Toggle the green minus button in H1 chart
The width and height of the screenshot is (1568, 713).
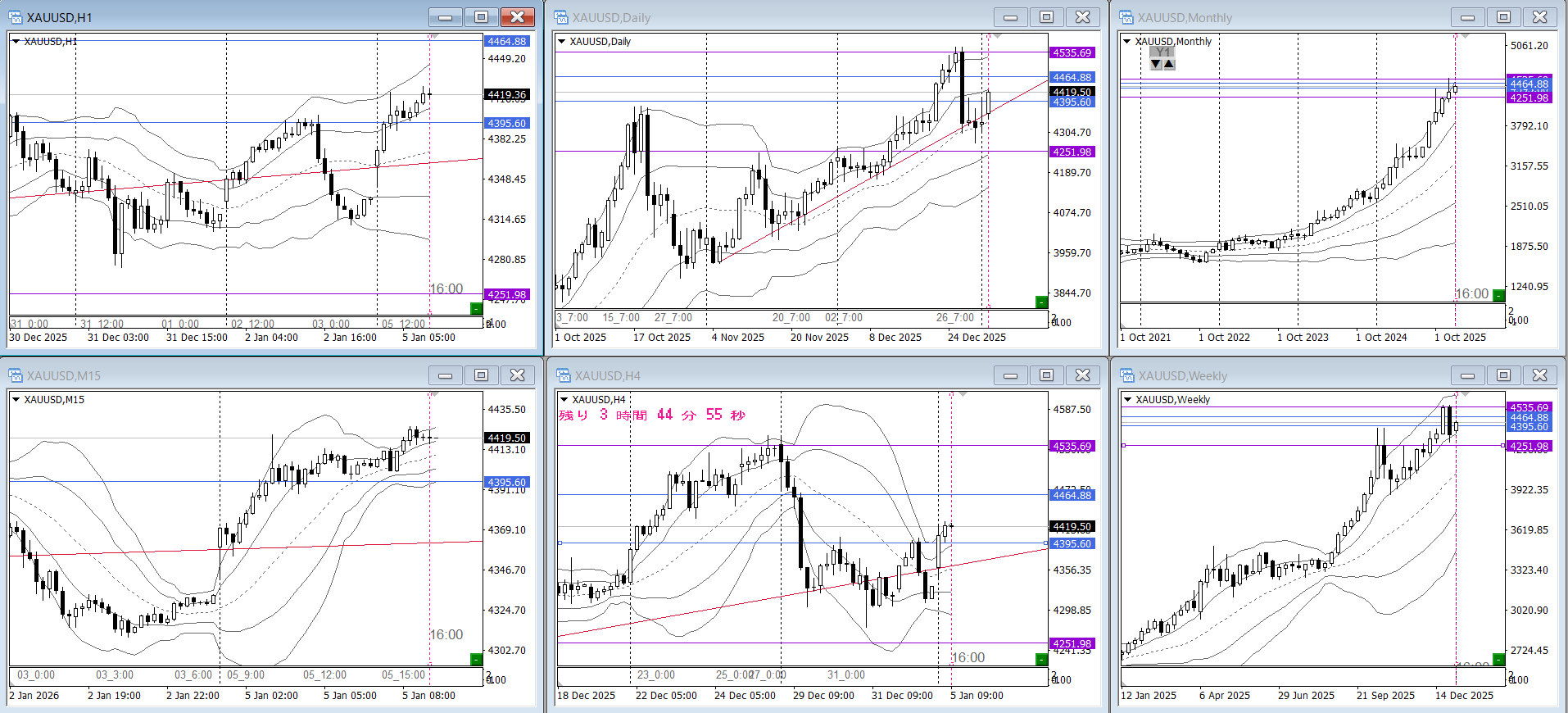tap(476, 308)
